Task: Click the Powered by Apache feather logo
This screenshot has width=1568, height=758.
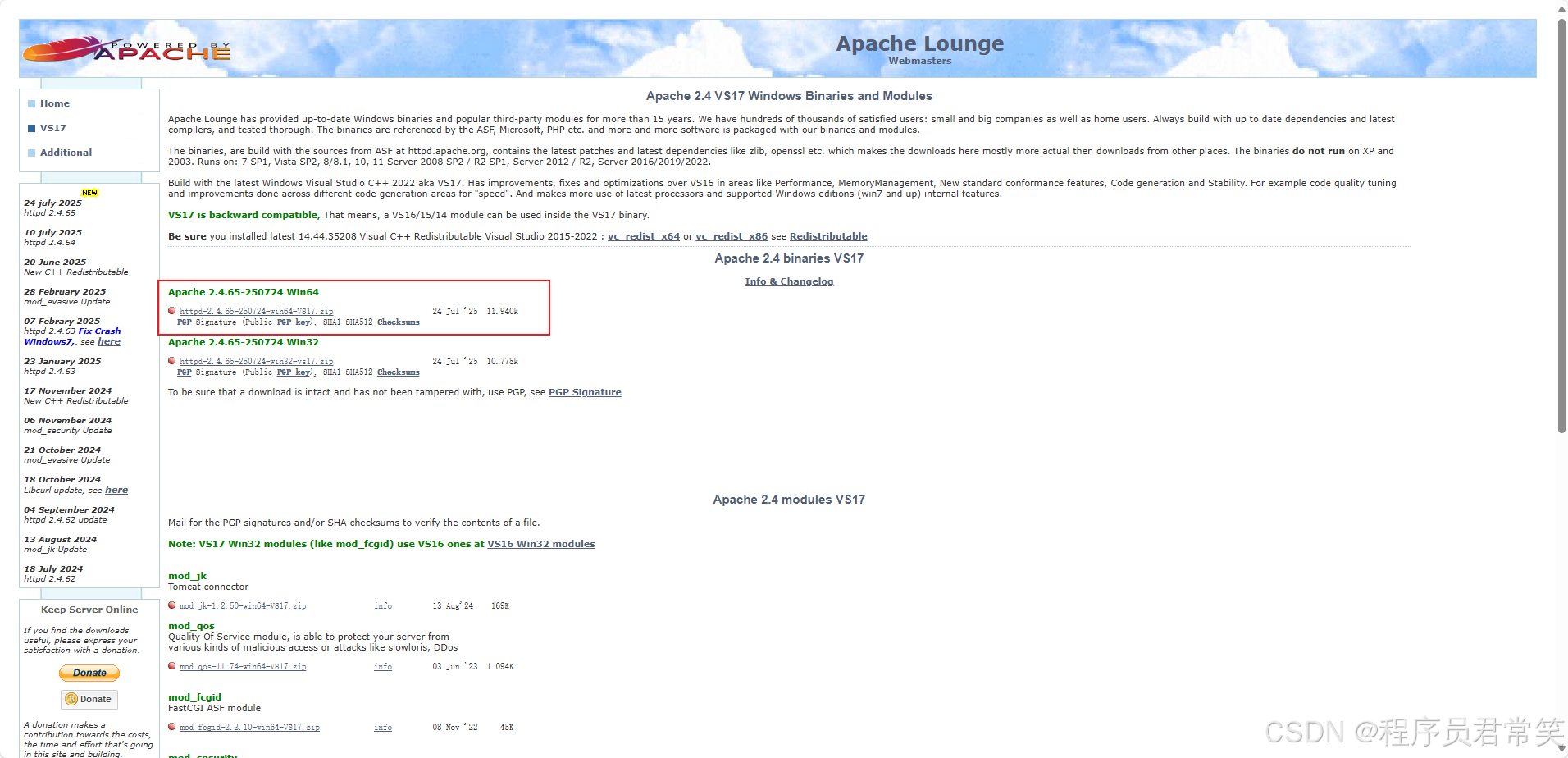Action: click(x=126, y=49)
